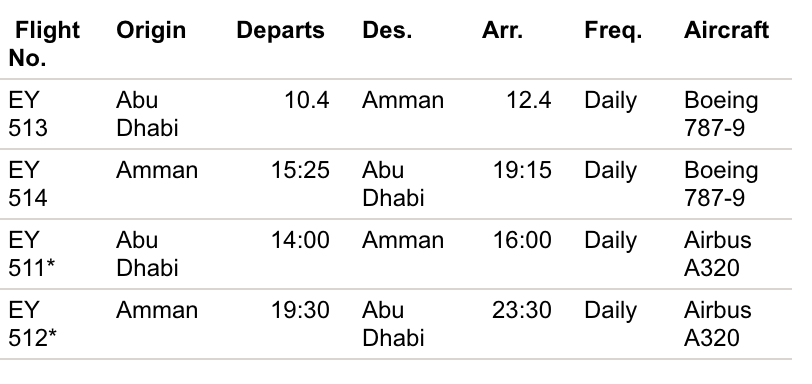Select the 10.4 departure time cell

pos(307,100)
